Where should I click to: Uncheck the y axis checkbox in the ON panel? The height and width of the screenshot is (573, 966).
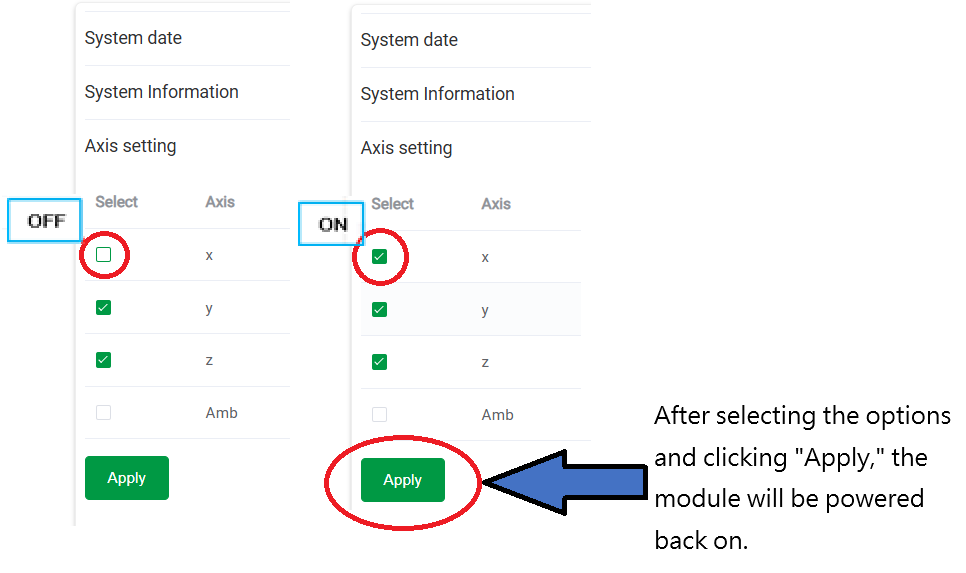379,310
